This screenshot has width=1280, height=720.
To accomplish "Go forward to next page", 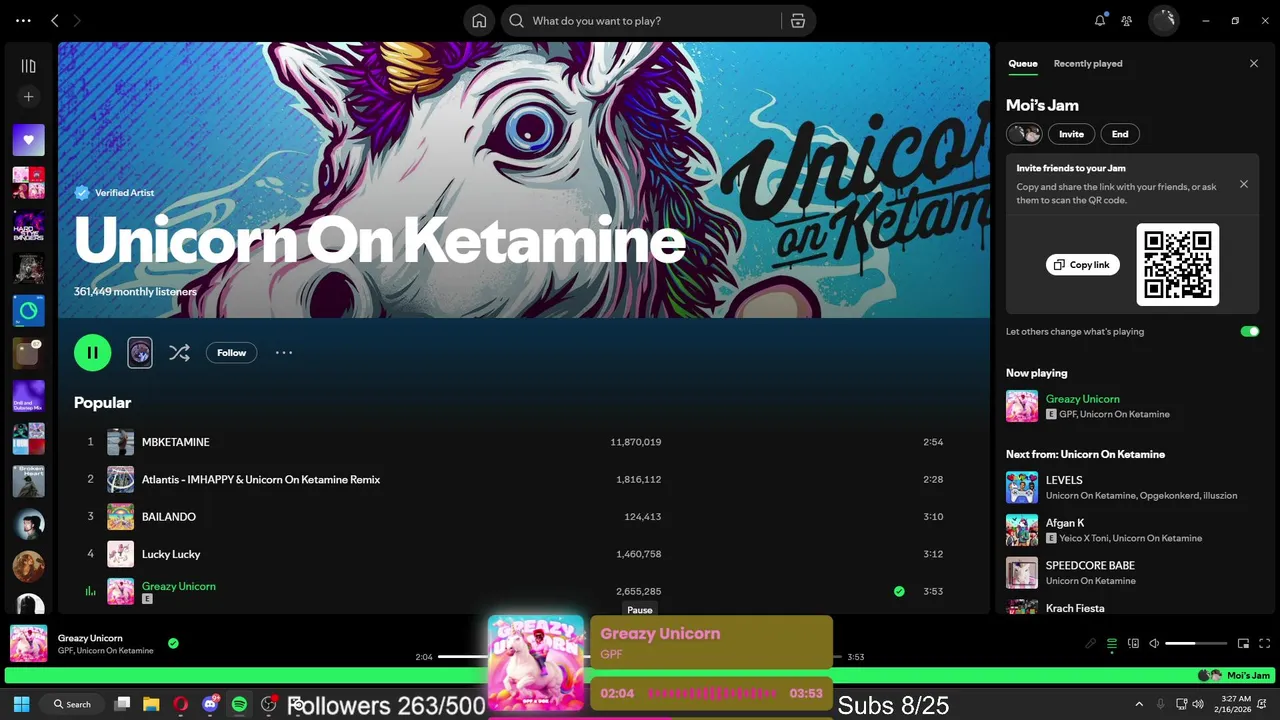I will coord(78,20).
